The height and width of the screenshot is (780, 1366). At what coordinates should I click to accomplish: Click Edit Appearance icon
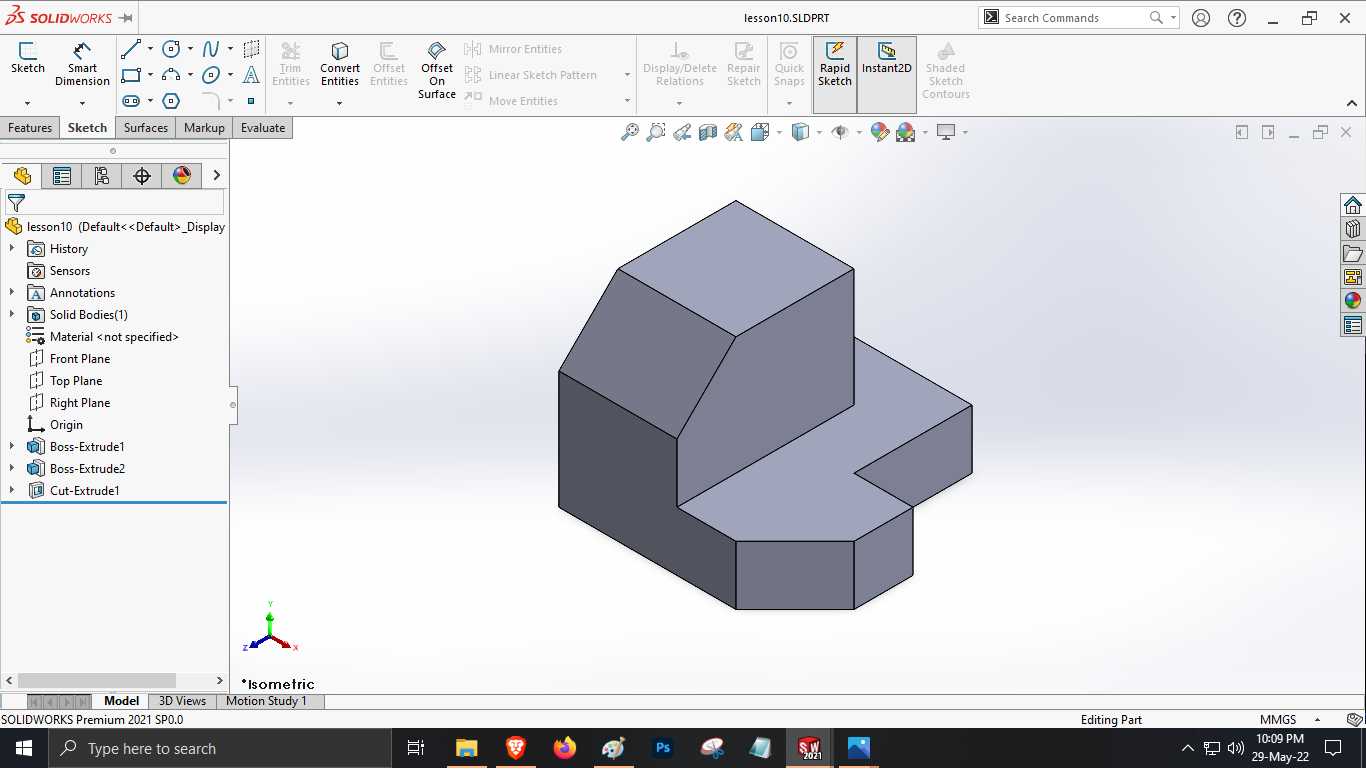pos(880,132)
